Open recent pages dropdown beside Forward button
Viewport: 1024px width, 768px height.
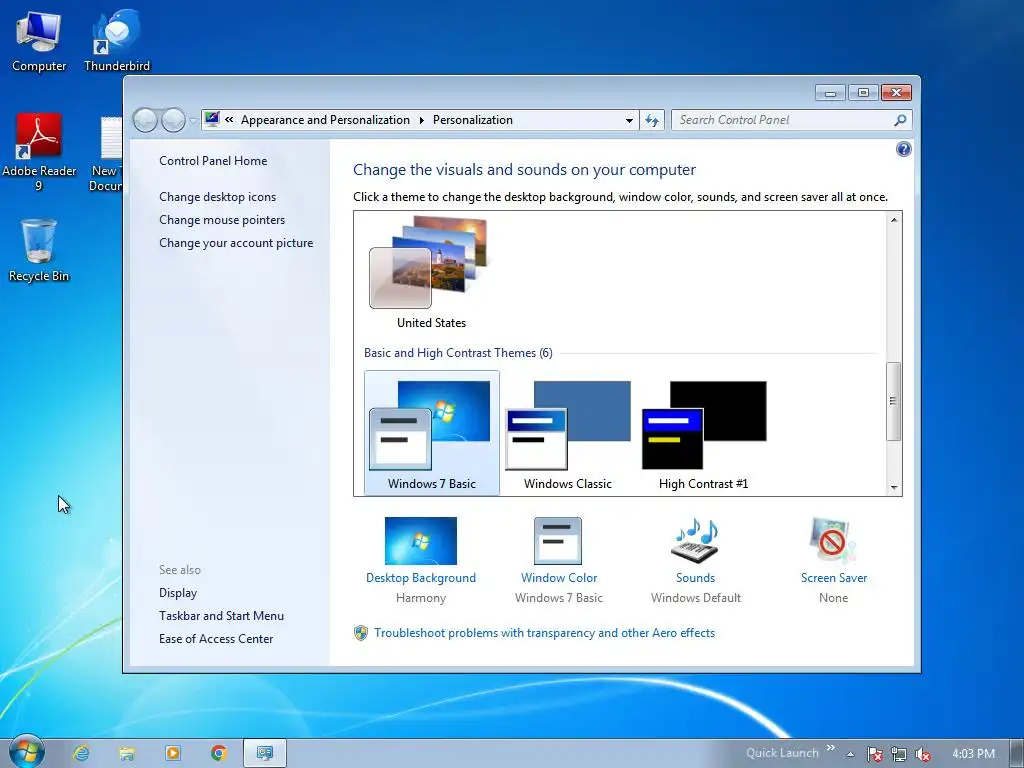tap(193, 120)
